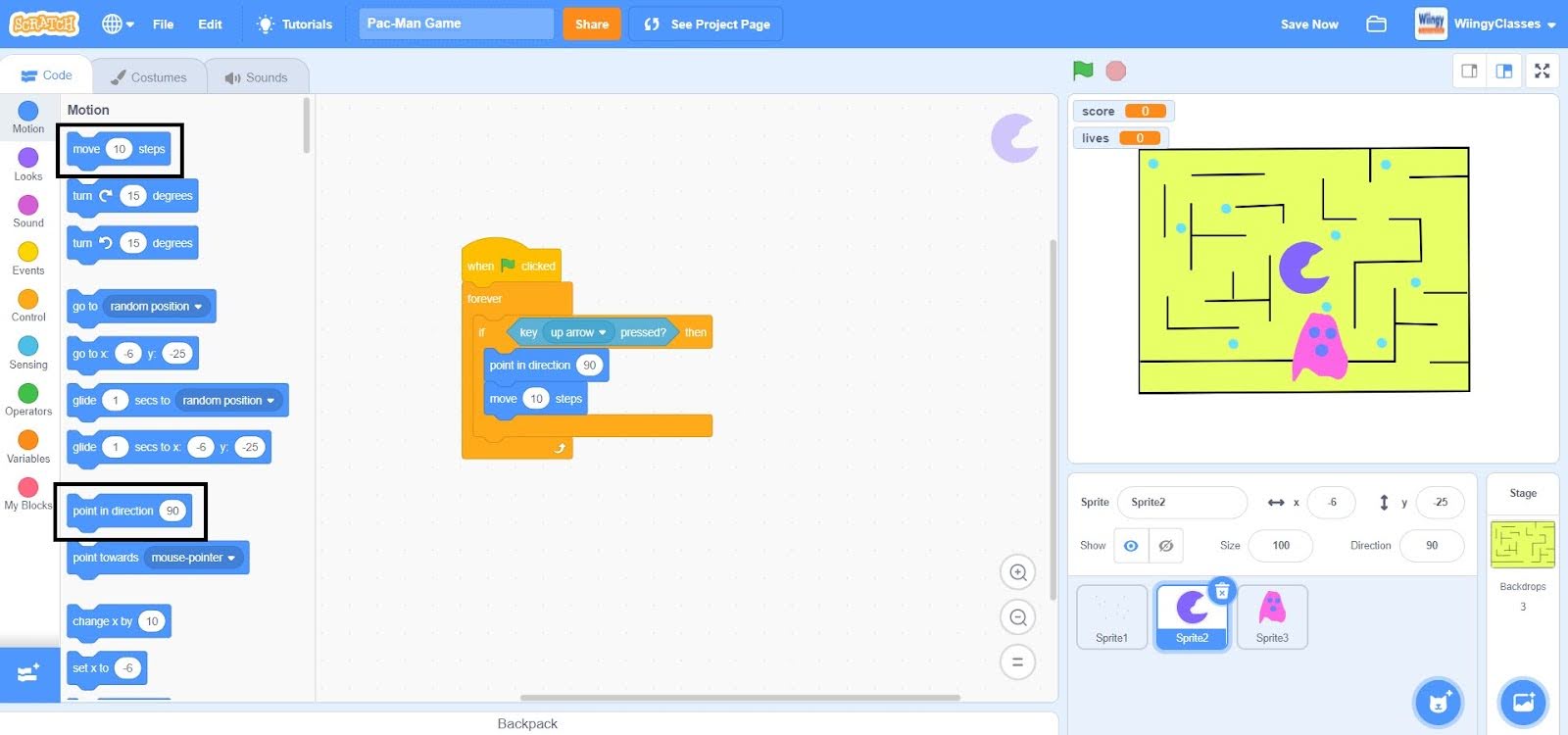The height and width of the screenshot is (735, 1568).
Task: Zoom out the code workspace
Action: [x=1018, y=617]
